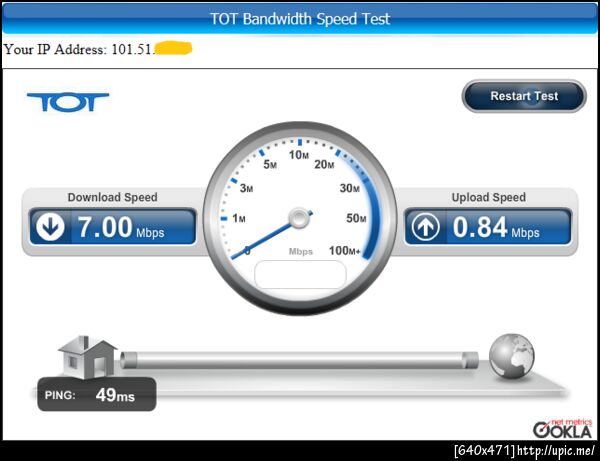Click the upload arrow icon
The image size is (600, 461).
(x=425, y=226)
